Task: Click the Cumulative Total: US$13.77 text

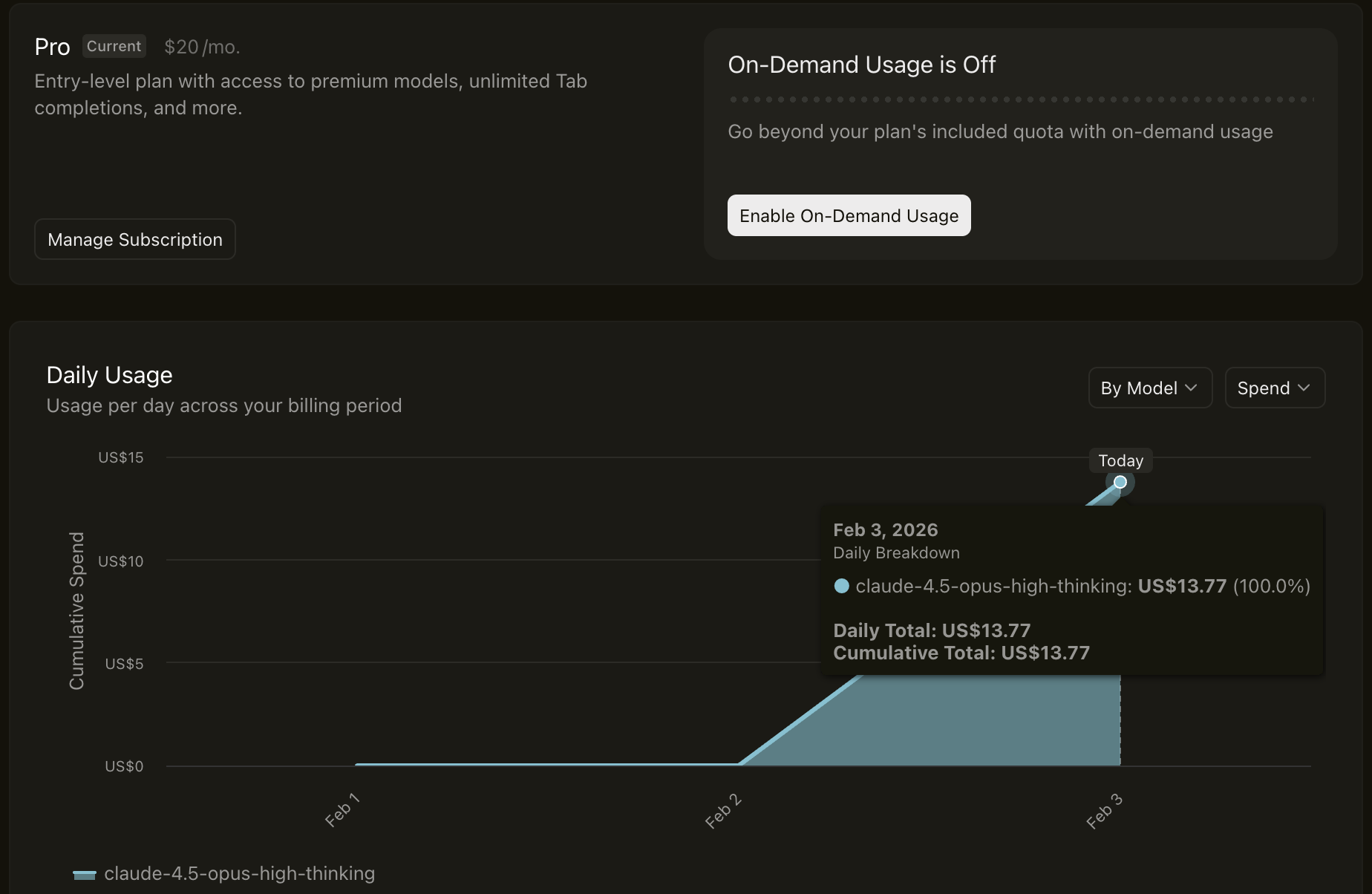Action: click(x=961, y=653)
